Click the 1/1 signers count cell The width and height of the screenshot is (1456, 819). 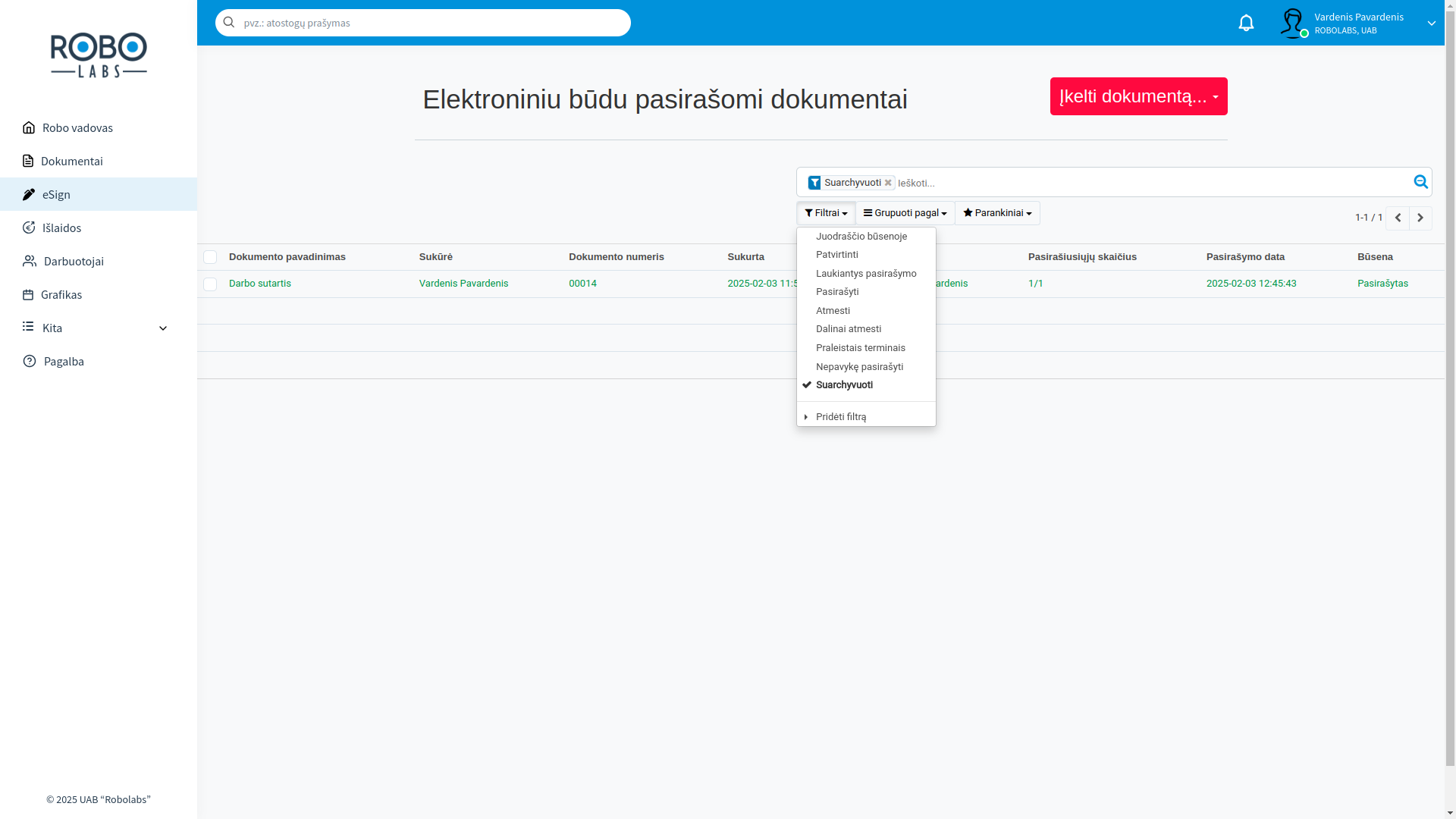1036,284
